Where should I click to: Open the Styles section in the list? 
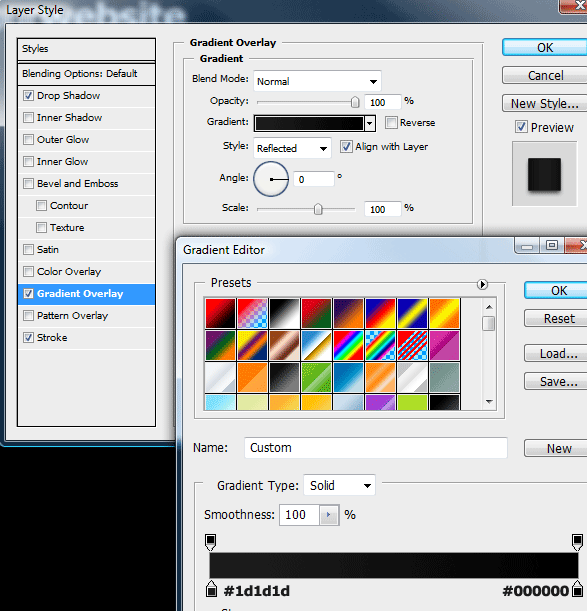coord(87,49)
